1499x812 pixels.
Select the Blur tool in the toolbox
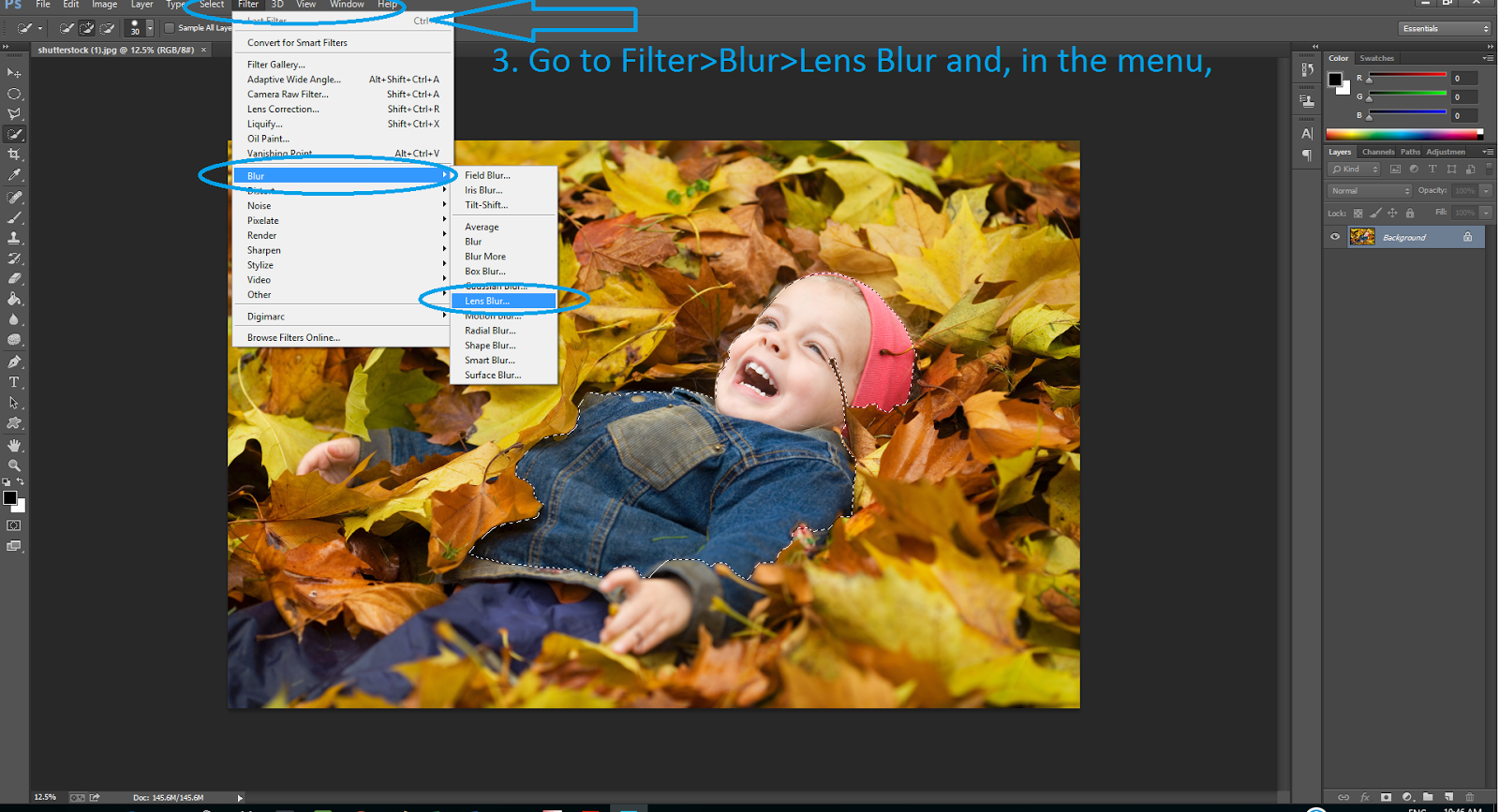(14, 319)
